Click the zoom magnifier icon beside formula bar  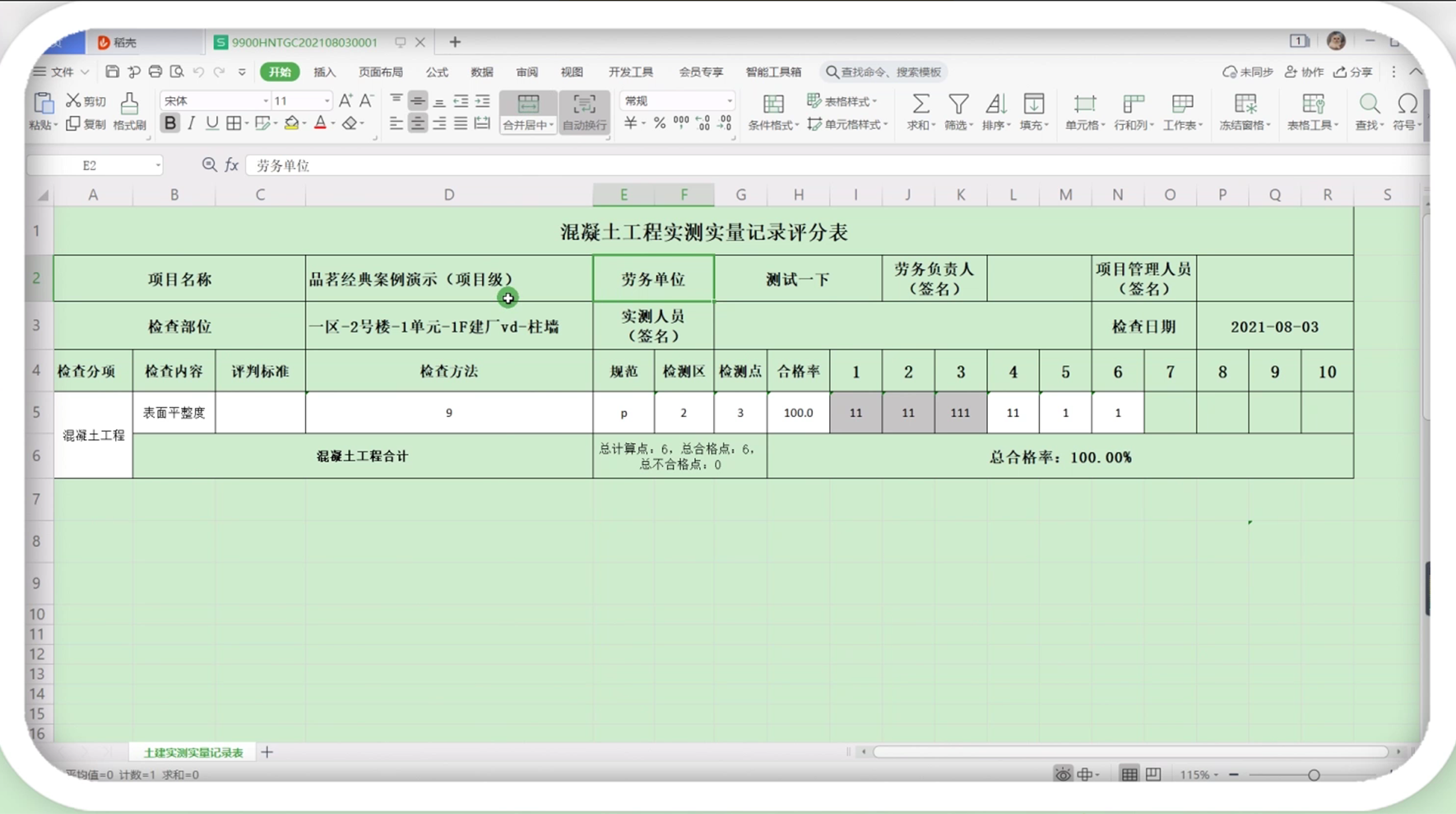[x=209, y=165]
